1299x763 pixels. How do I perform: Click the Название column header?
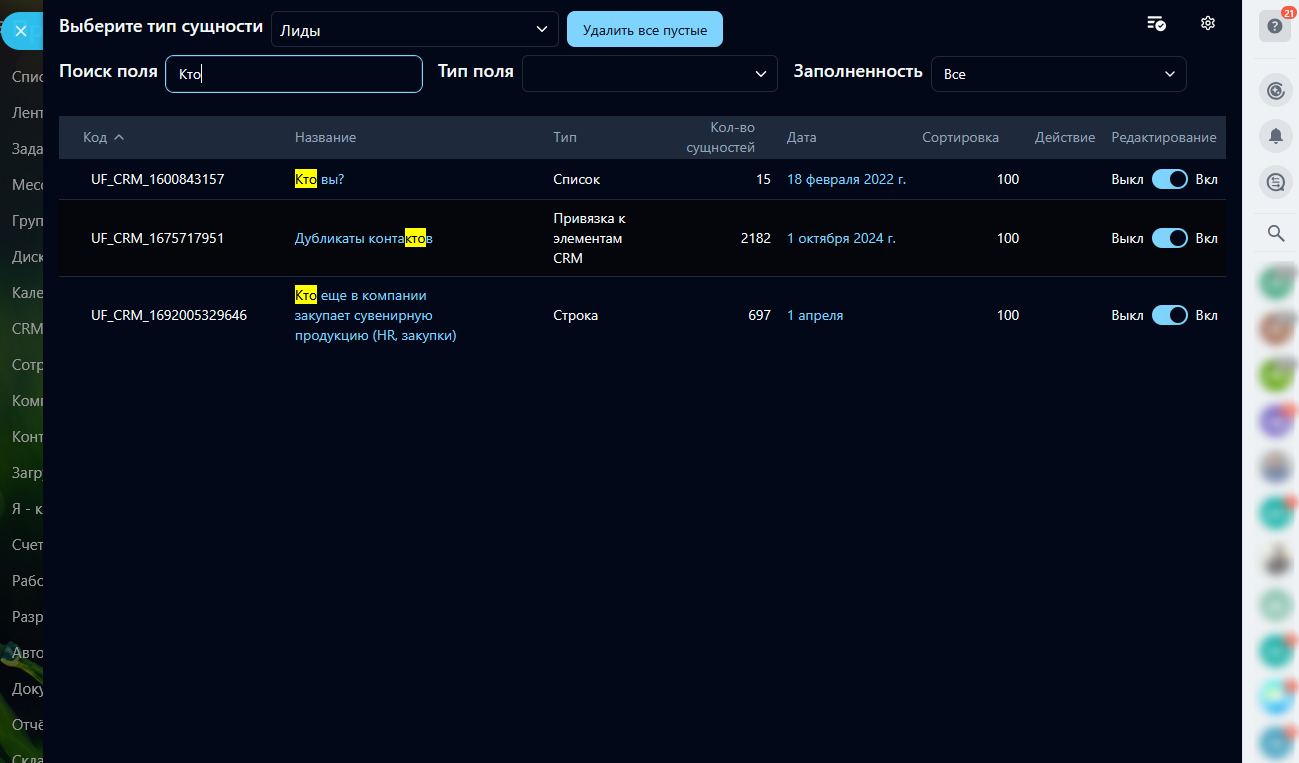pyautogui.click(x=325, y=137)
